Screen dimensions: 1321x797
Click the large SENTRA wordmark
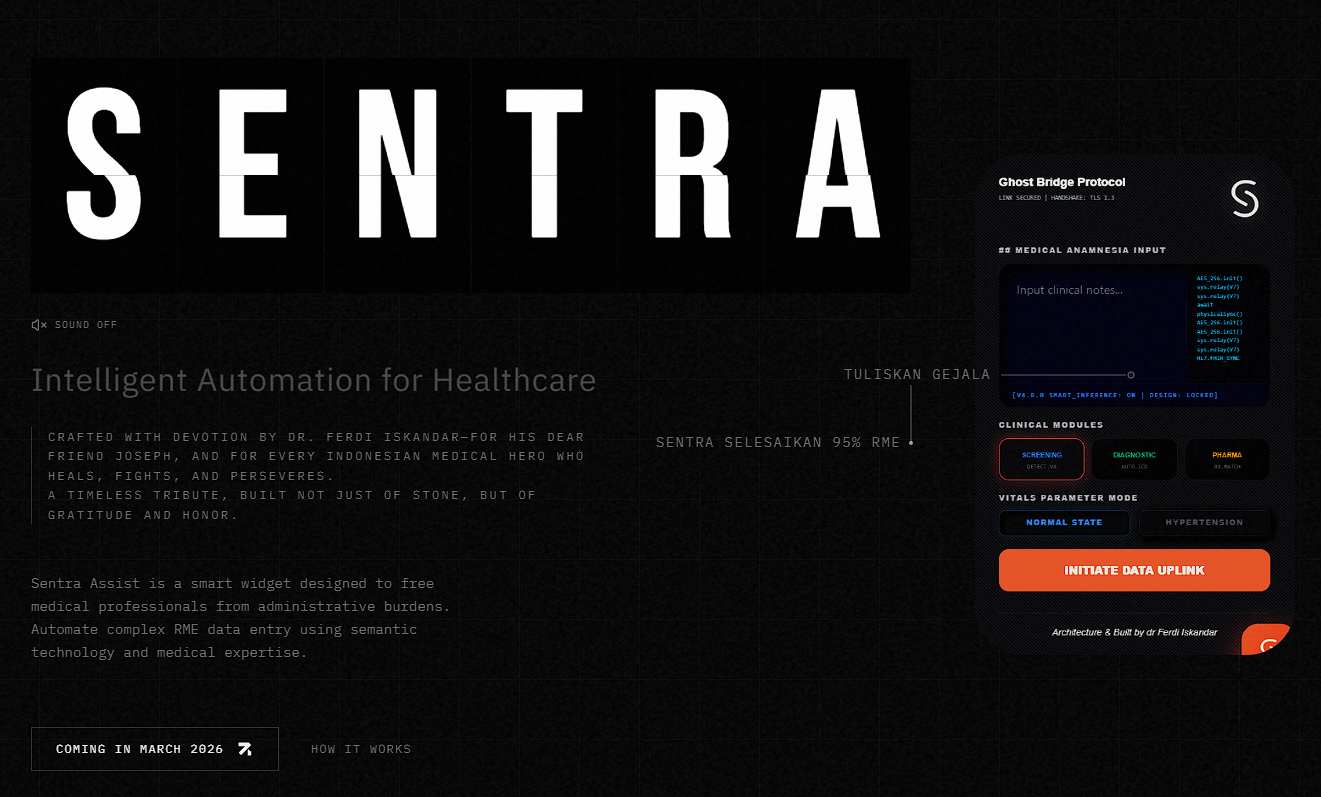pos(470,165)
